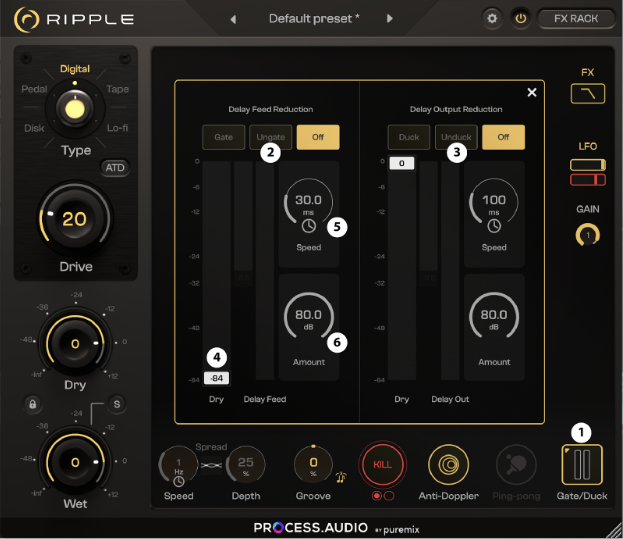623x539 pixels.
Task: Go to the previous preset arrow
Action: pos(233,19)
